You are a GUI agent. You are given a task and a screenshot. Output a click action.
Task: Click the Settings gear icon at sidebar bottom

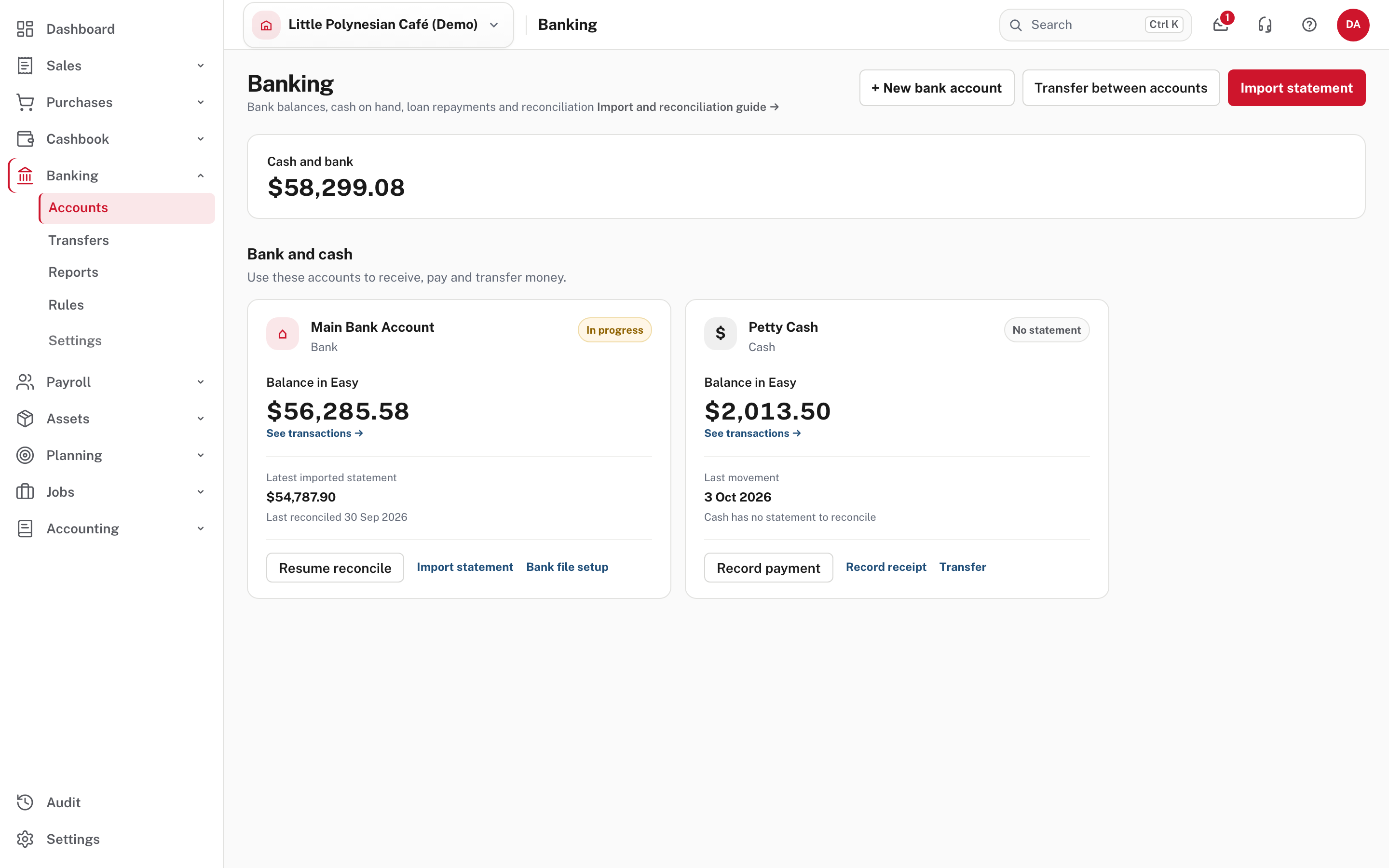(x=25, y=839)
